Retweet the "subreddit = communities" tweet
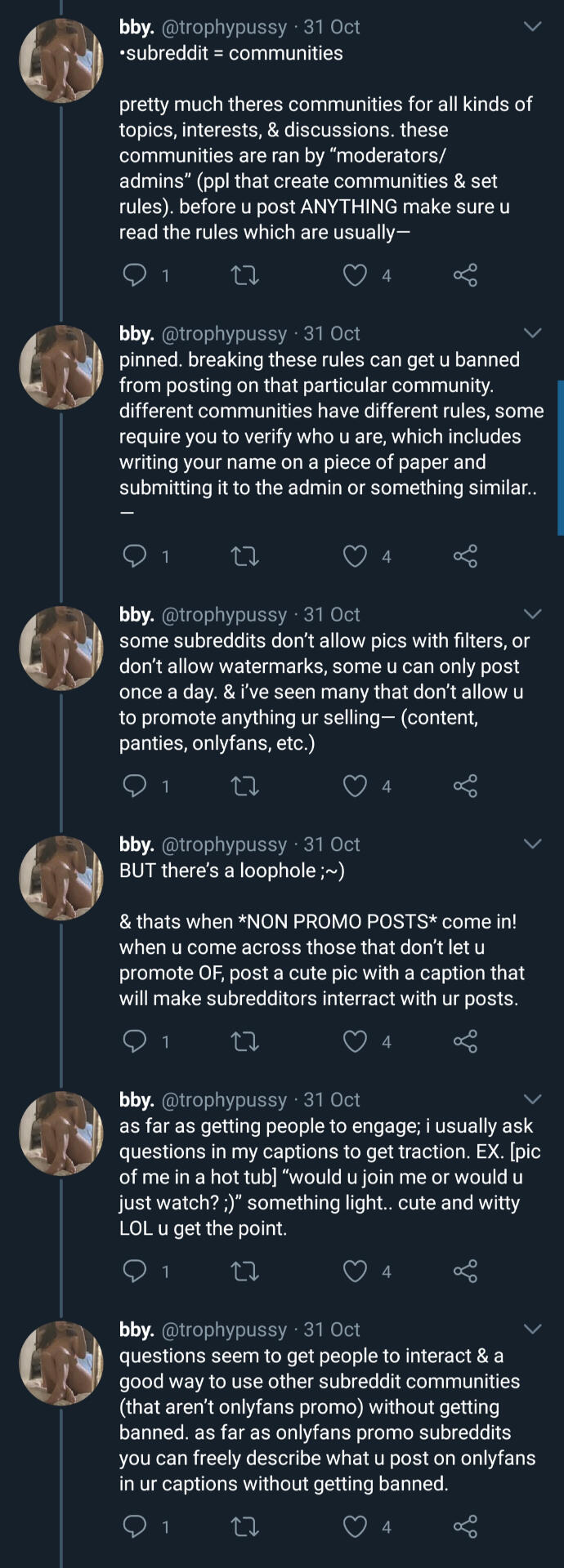Viewport: 564px width, 1568px height. click(245, 275)
